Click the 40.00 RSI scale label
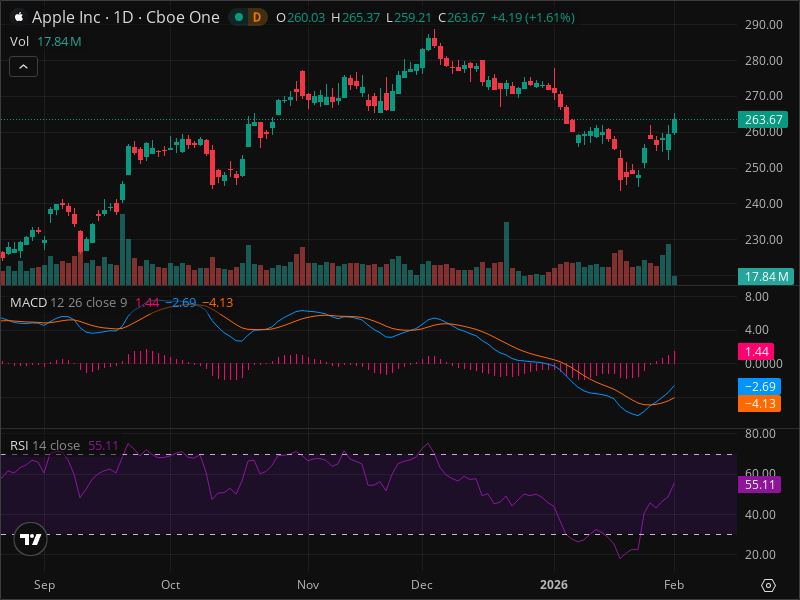Image resolution: width=800 pixels, height=600 pixels. [760, 515]
